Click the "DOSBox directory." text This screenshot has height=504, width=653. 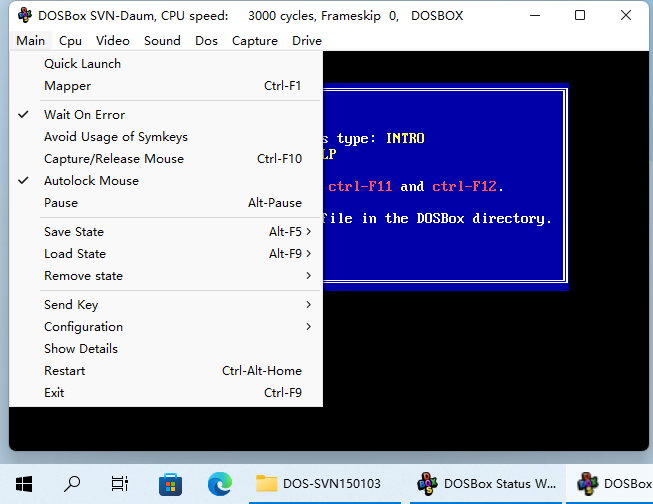pyautogui.click(x=484, y=219)
